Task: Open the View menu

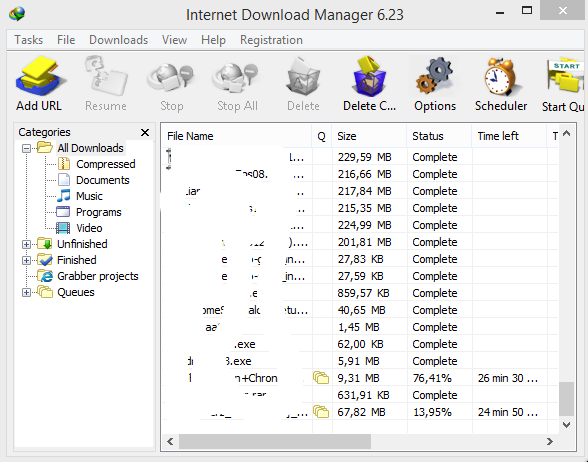Action: [174, 40]
